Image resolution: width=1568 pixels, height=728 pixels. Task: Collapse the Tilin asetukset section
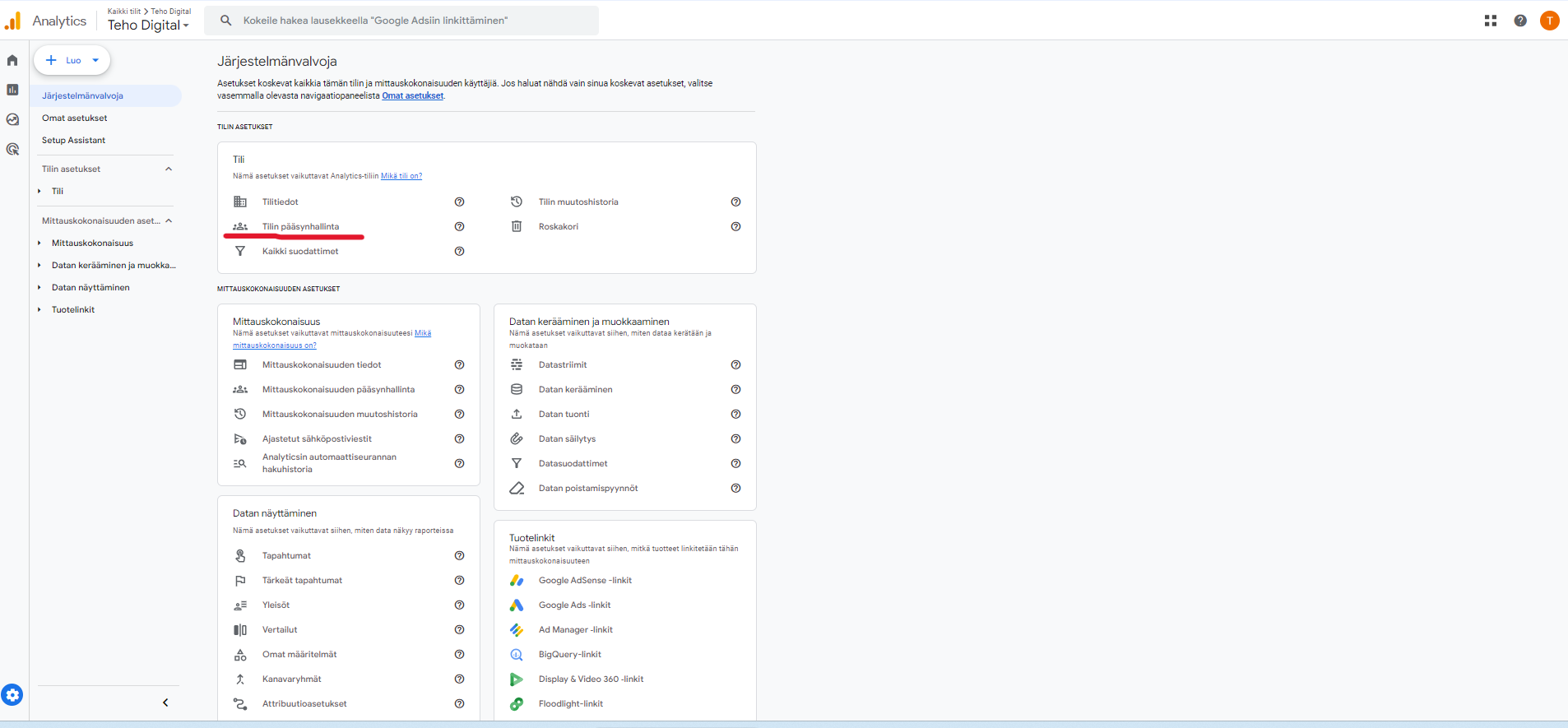[x=169, y=169]
